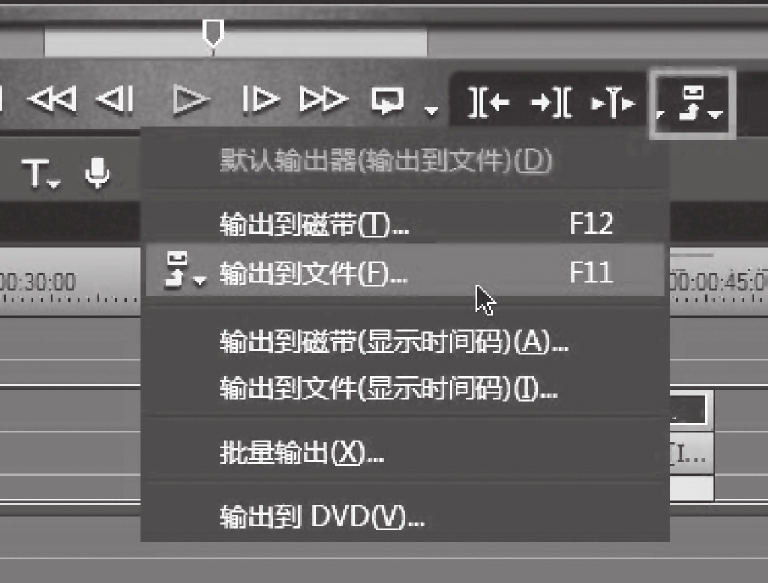Set Out point icon

tap(552, 102)
